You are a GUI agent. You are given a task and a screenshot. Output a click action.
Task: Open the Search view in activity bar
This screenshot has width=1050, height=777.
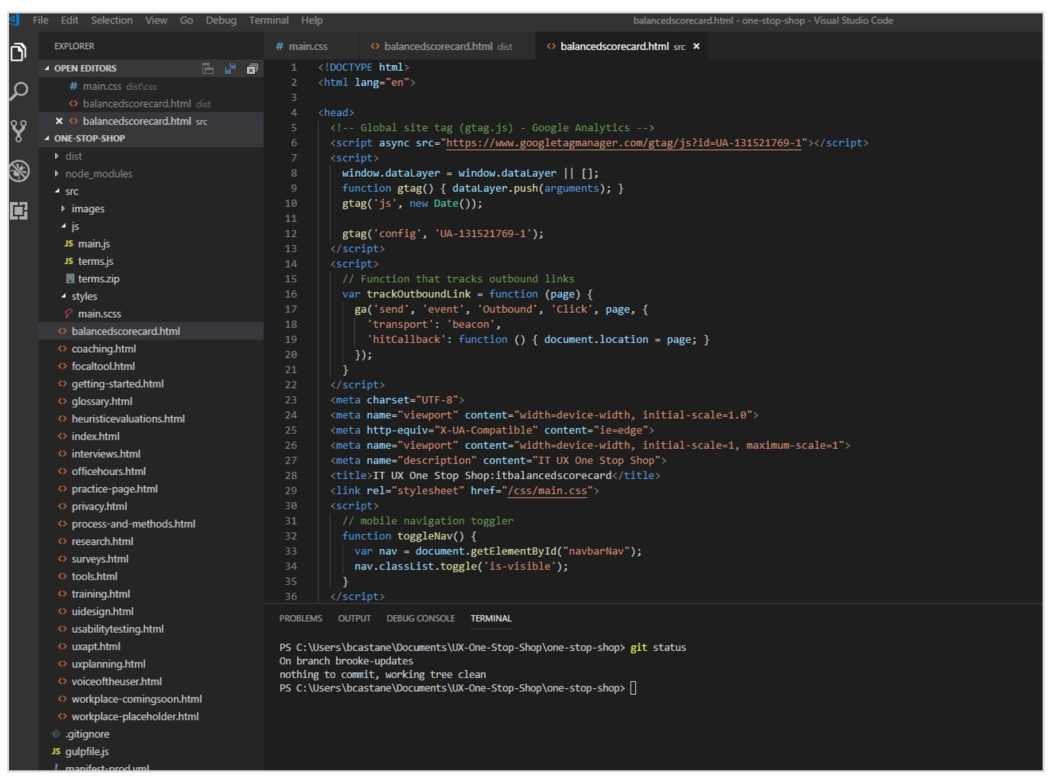tap(19, 91)
